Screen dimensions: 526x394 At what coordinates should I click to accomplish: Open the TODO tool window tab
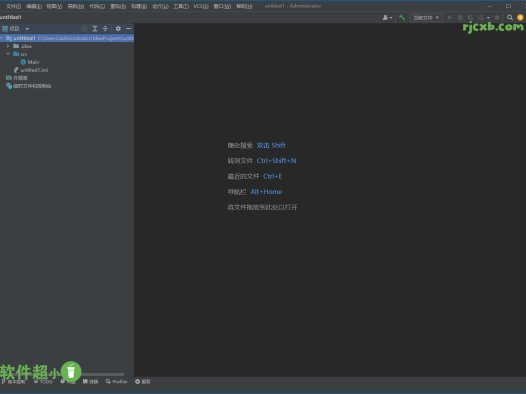click(44, 382)
